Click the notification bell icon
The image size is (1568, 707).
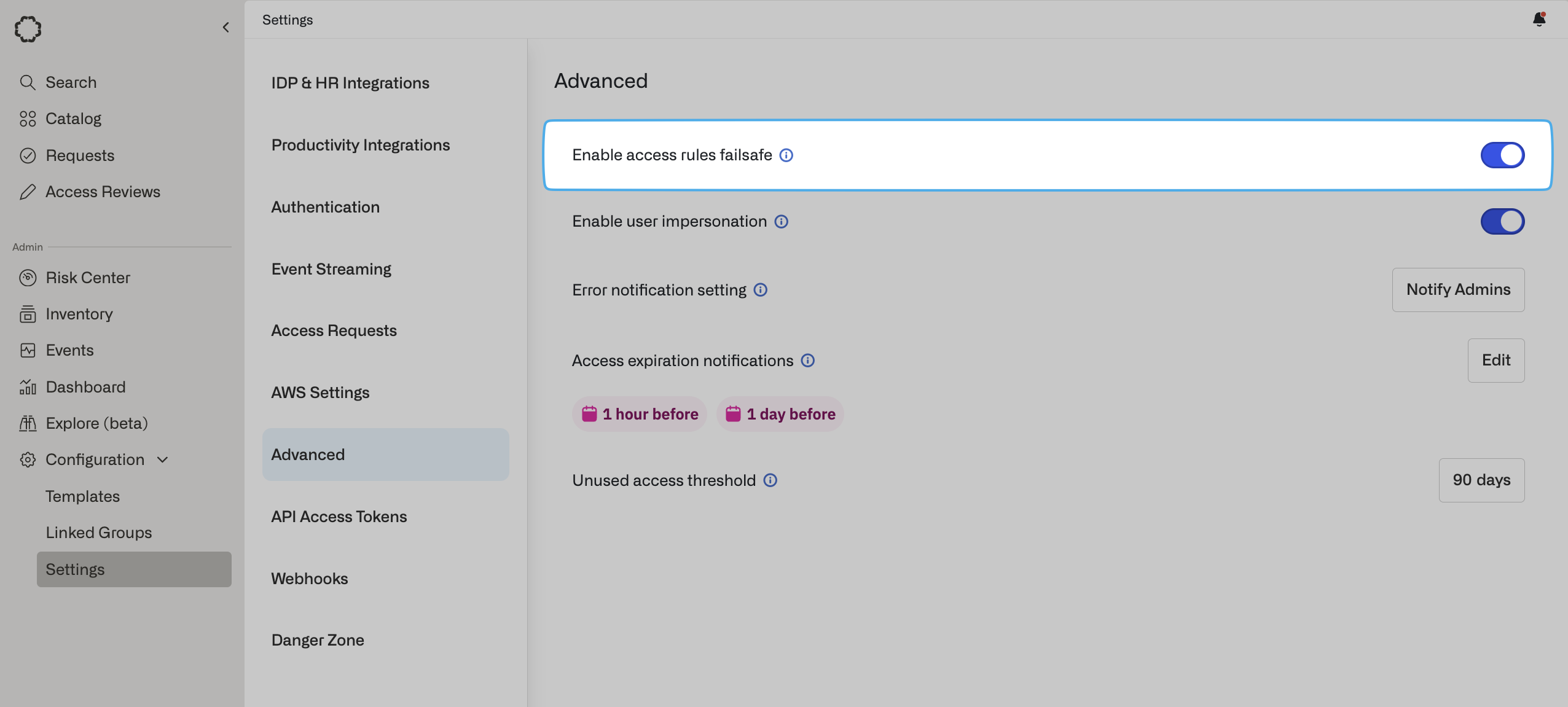[x=1539, y=19]
